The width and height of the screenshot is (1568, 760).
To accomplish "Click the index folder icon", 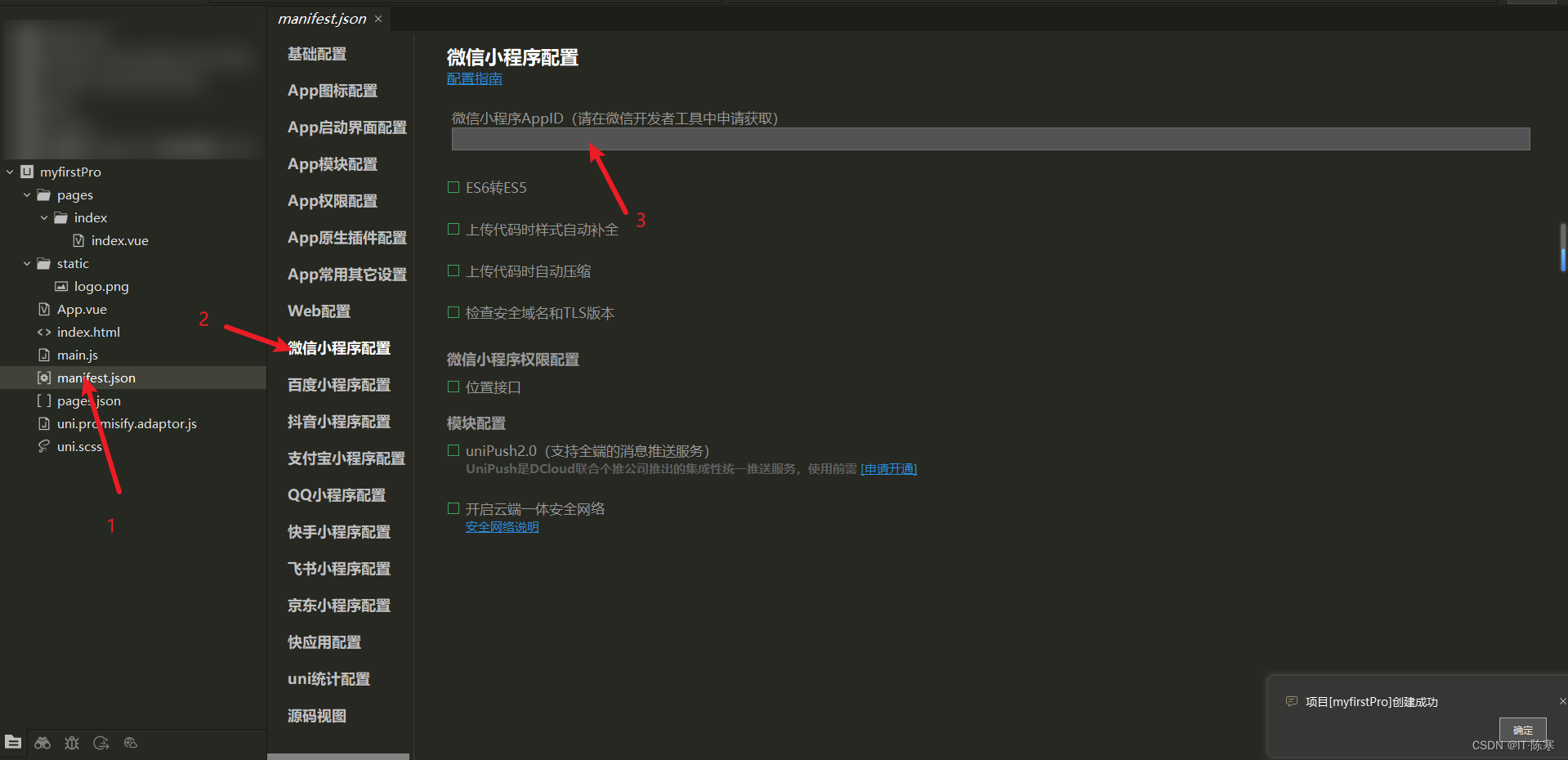I will coord(61,217).
